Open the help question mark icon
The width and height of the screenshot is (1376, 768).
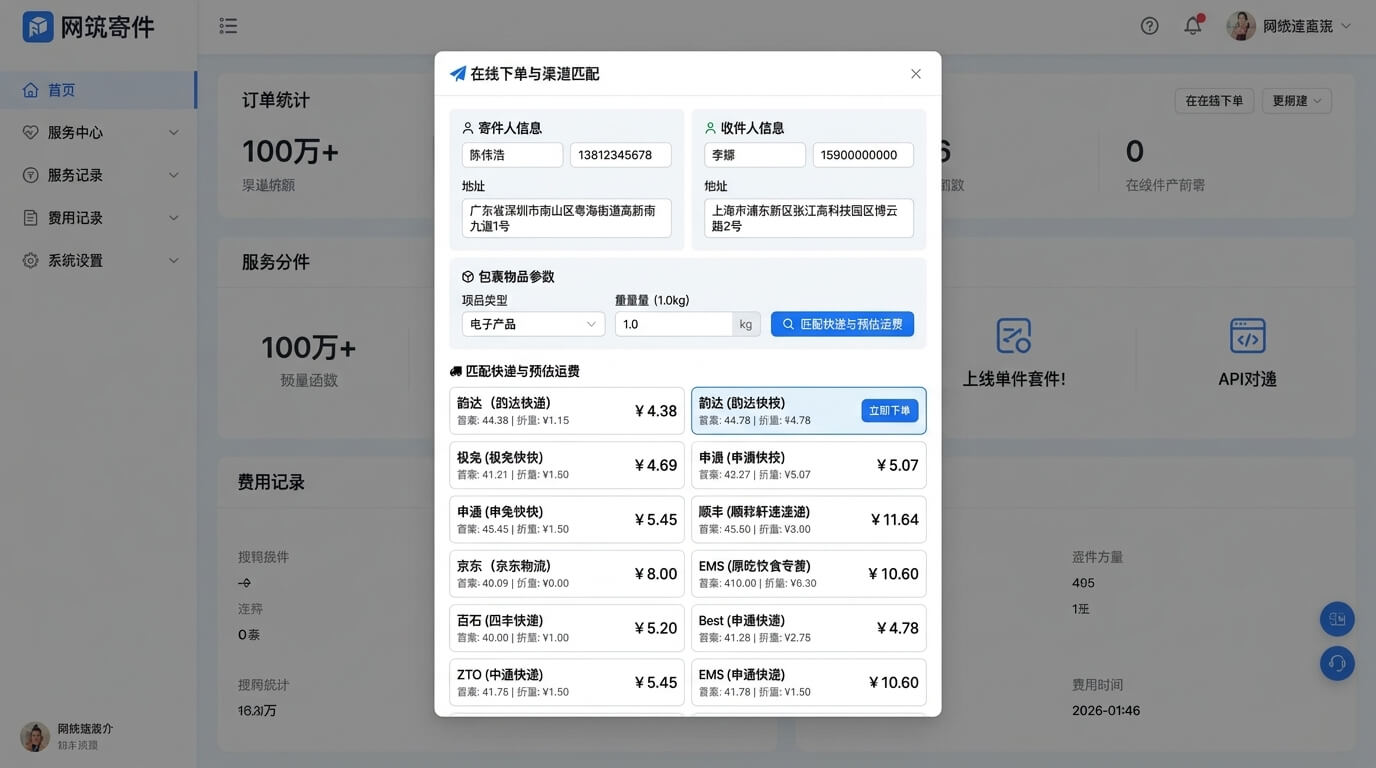coord(1150,26)
